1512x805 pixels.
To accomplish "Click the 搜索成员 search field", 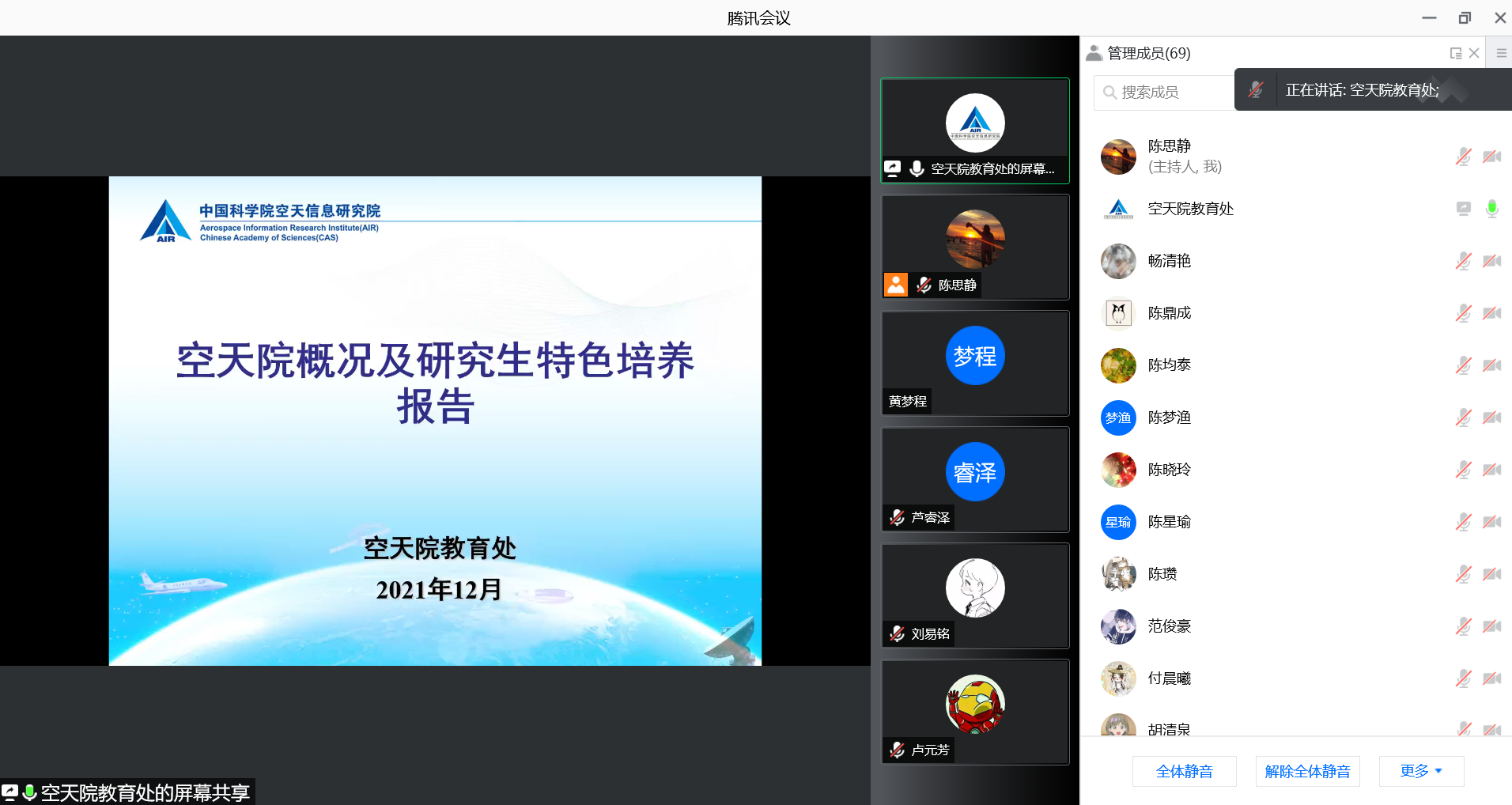I will tap(1162, 93).
